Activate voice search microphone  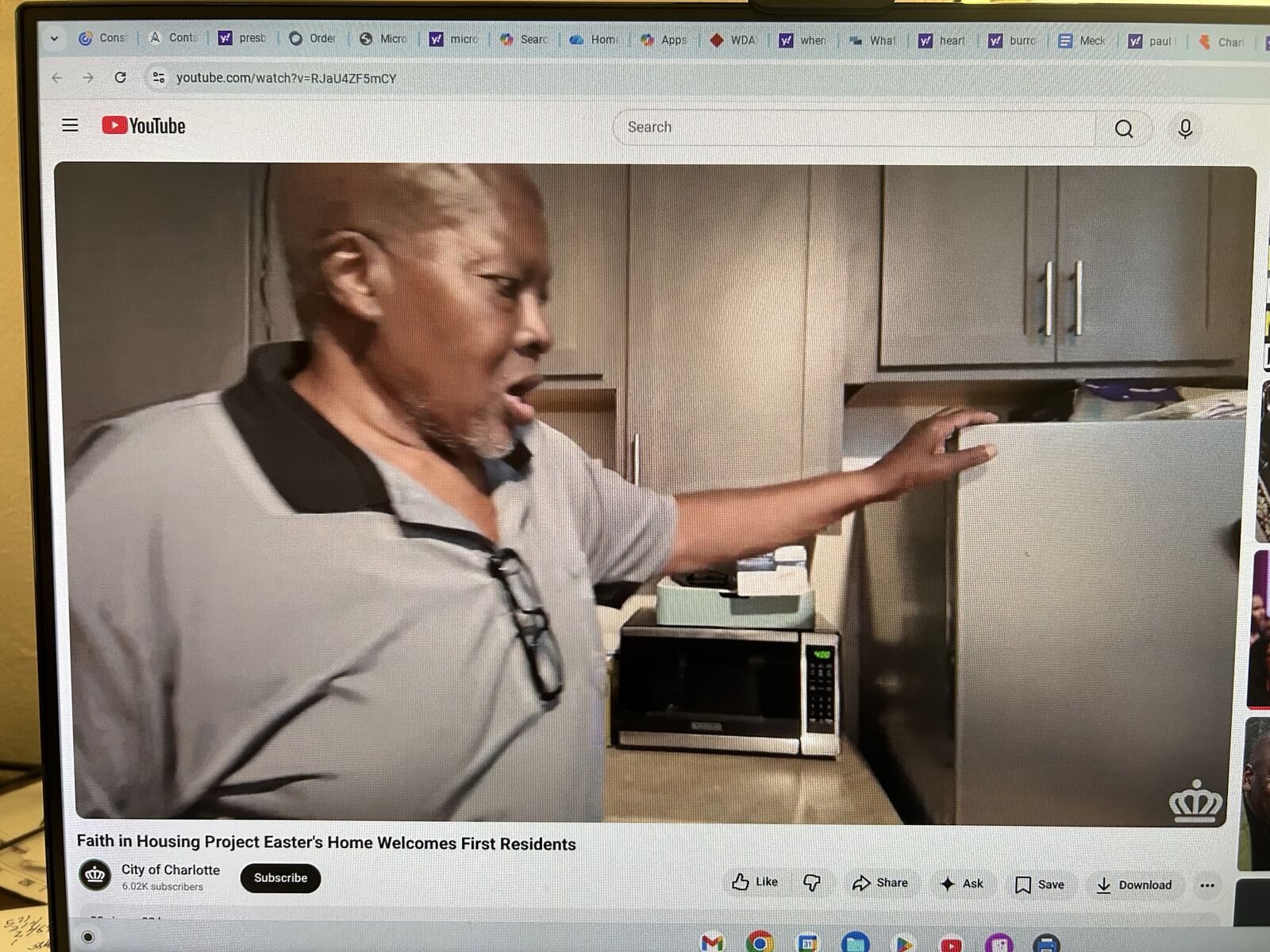(x=1185, y=129)
